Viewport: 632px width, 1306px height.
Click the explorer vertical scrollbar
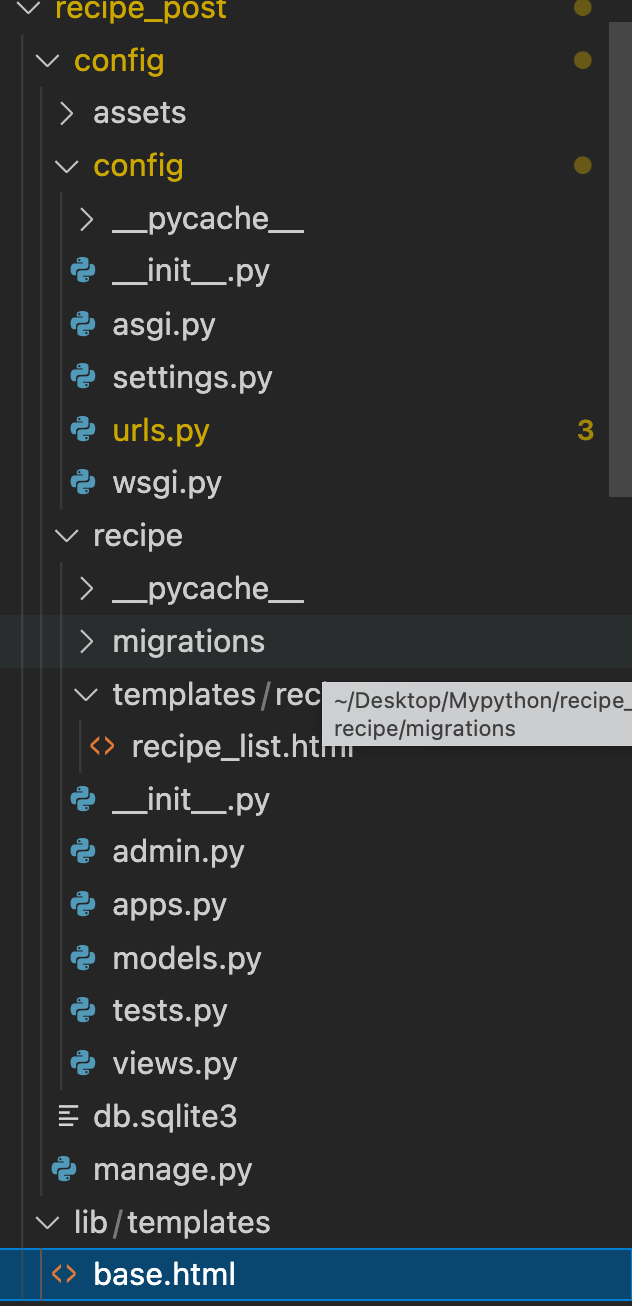click(x=620, y=250)
